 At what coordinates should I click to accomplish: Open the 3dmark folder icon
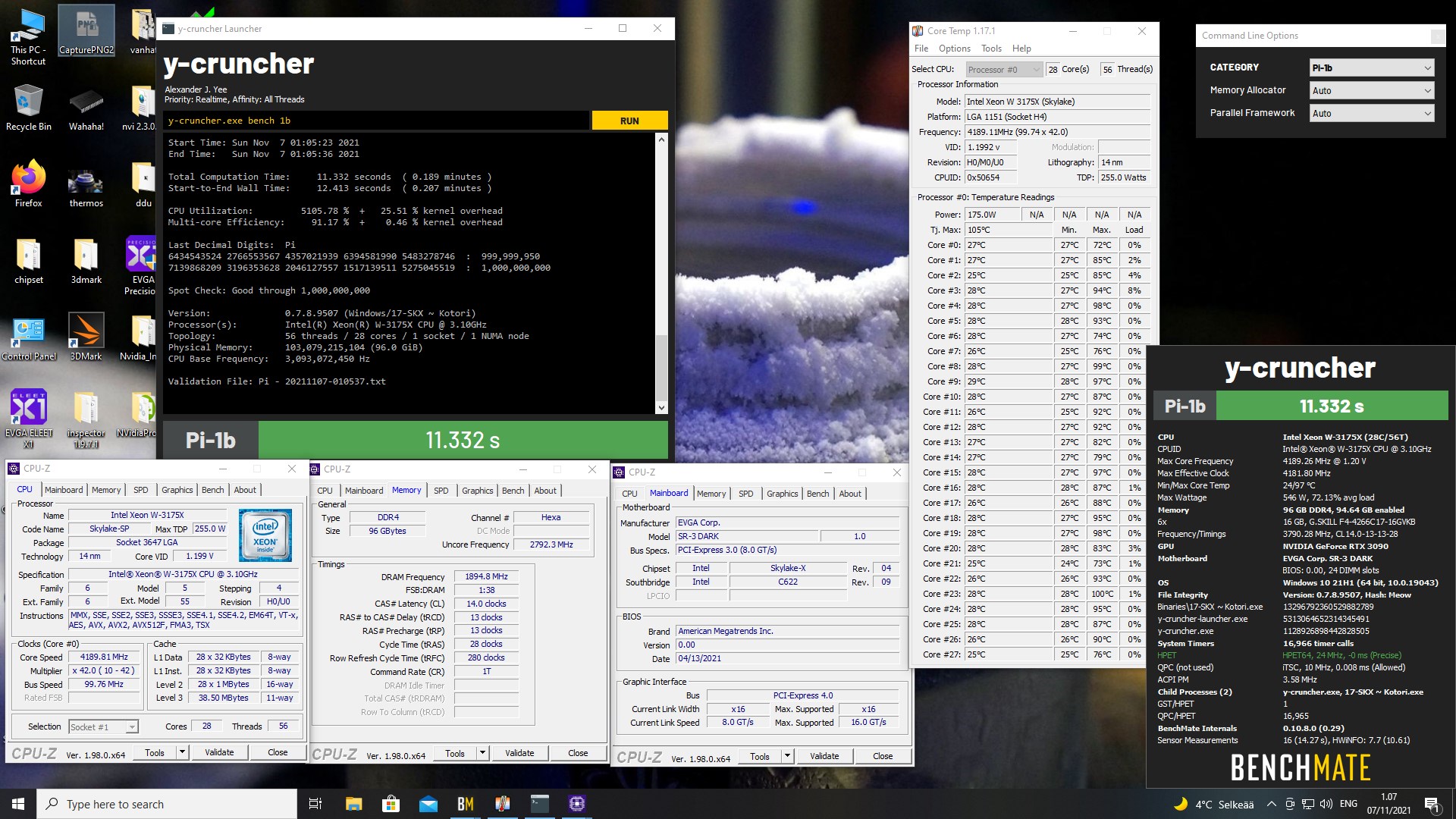click(x=86, y=259)
